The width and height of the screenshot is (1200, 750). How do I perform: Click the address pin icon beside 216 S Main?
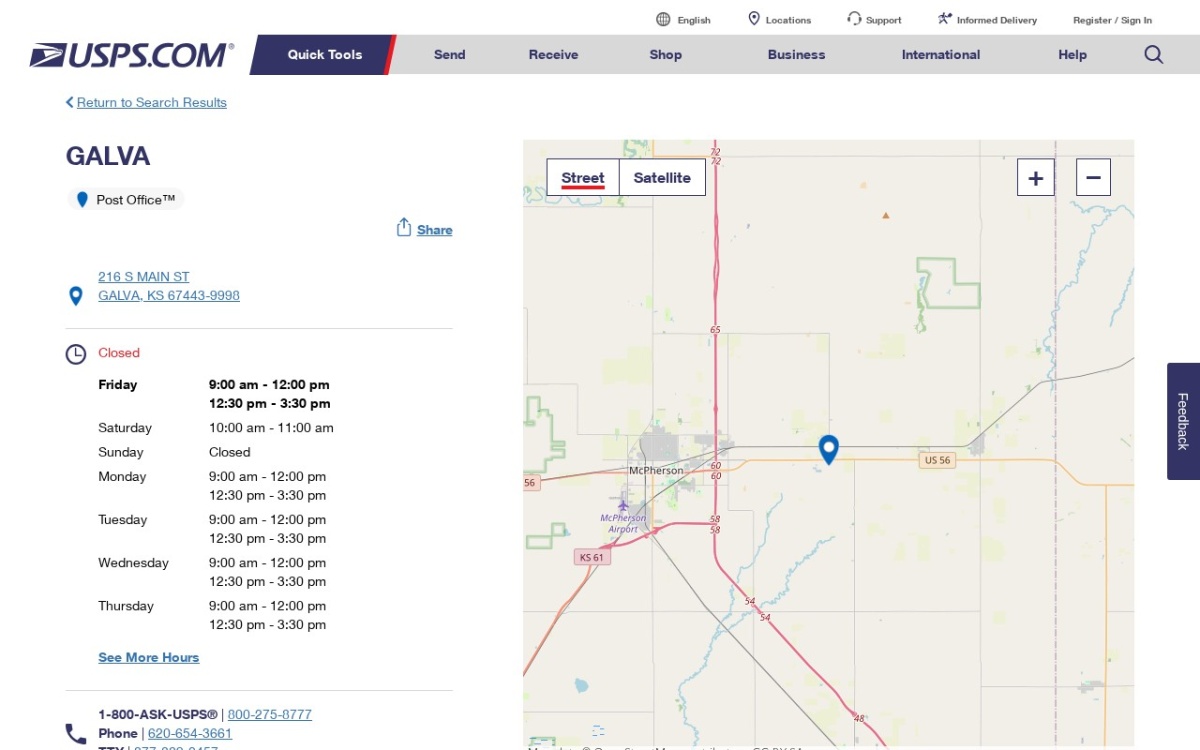coord(75,296)
